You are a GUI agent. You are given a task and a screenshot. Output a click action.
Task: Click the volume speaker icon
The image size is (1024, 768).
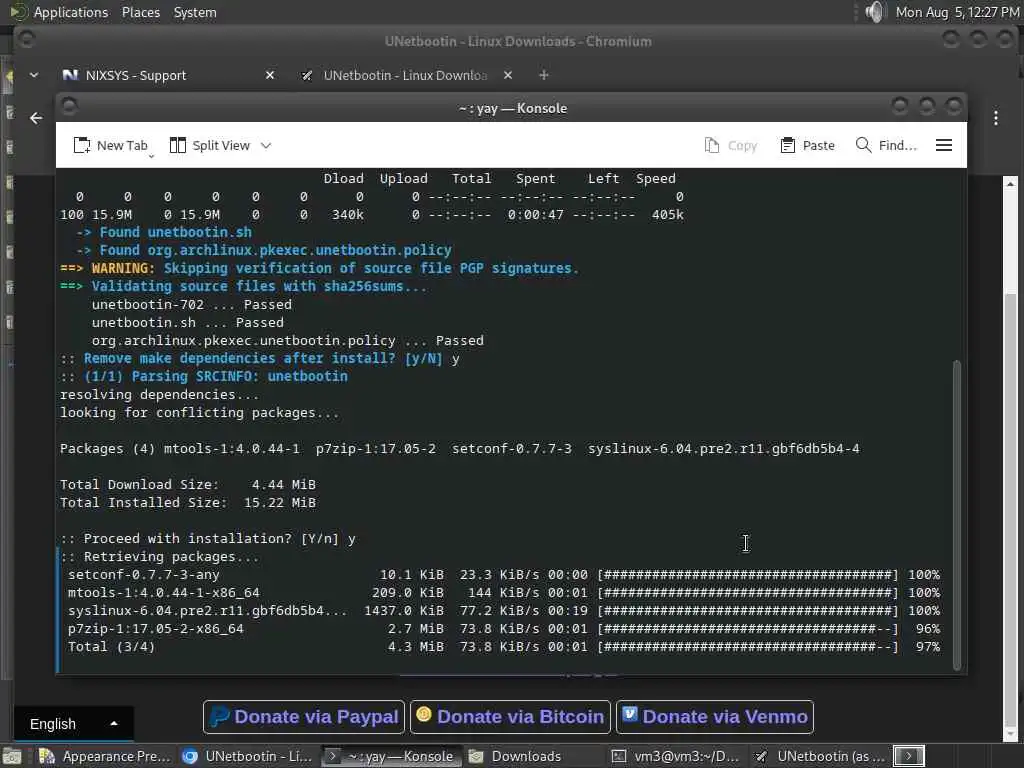tap(874, 12)
